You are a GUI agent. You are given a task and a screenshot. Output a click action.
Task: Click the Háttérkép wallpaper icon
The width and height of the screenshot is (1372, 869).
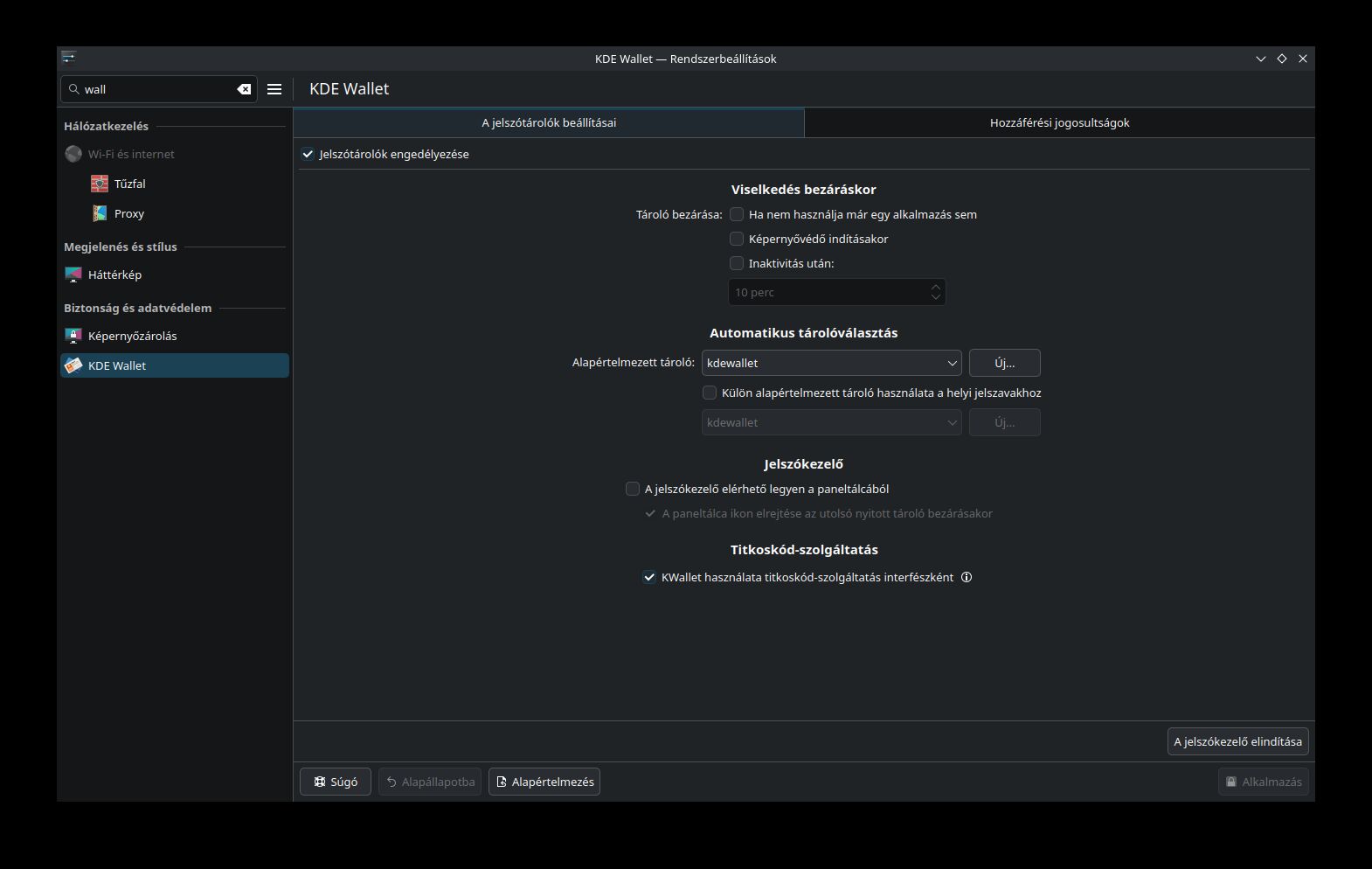tap(73, 275)
